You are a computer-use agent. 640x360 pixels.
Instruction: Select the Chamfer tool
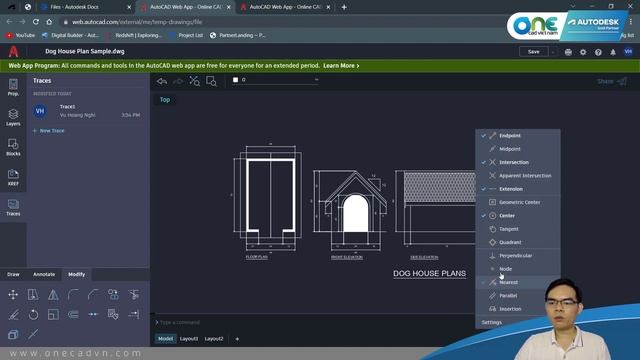[93, 294]
